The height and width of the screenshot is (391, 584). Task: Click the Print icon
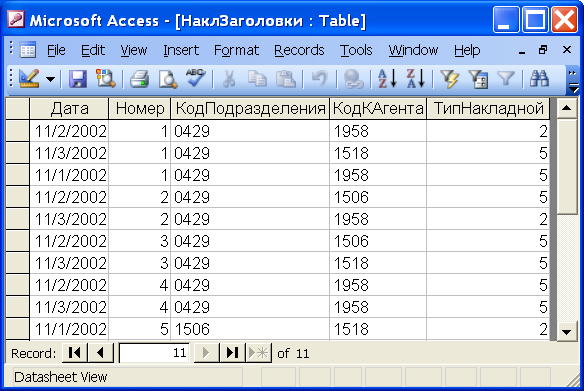[x=139, y=79]
